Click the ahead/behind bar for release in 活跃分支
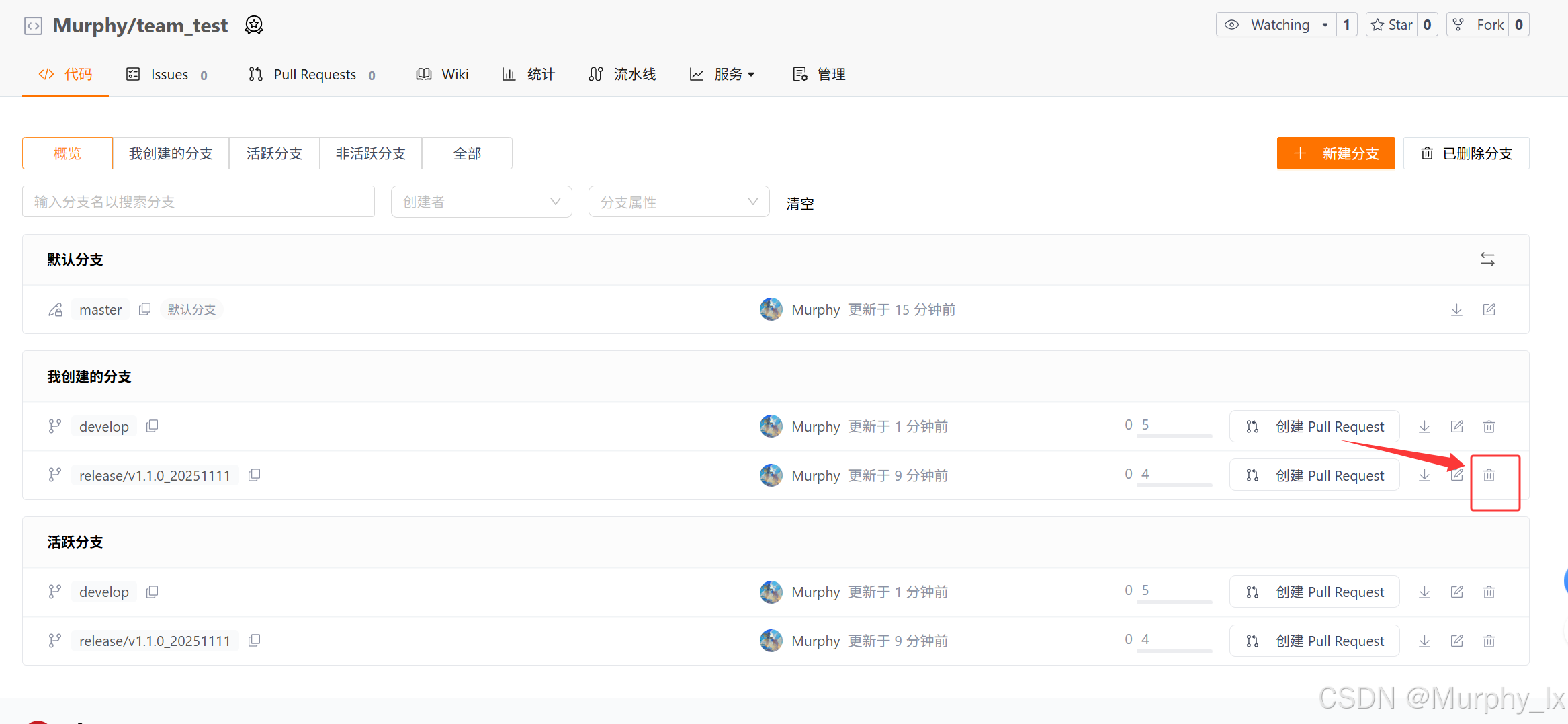 point(1168,641)
